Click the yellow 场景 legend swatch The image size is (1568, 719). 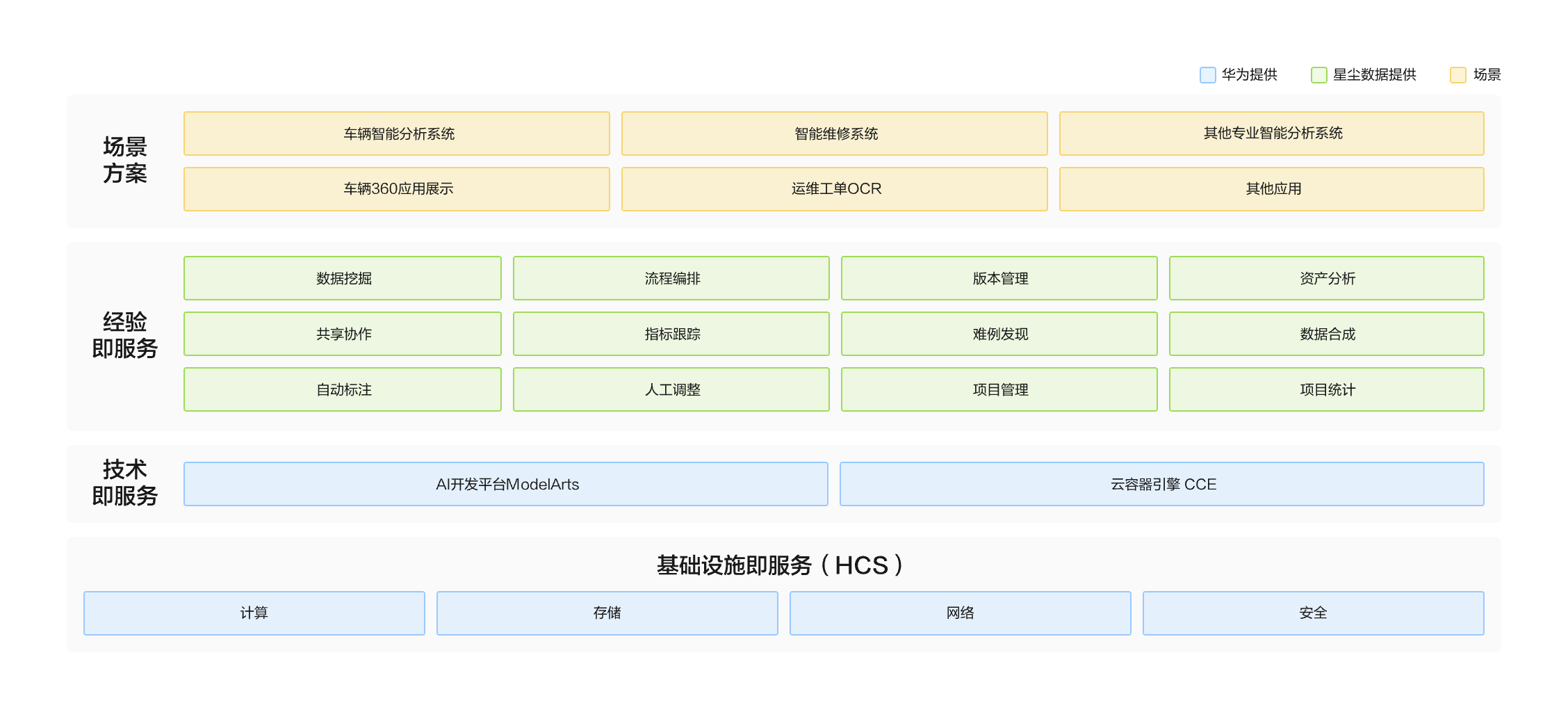point(1457,75)
